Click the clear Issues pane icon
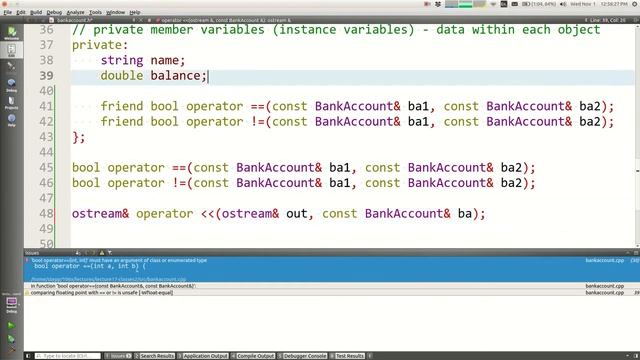 click(78, 253)
